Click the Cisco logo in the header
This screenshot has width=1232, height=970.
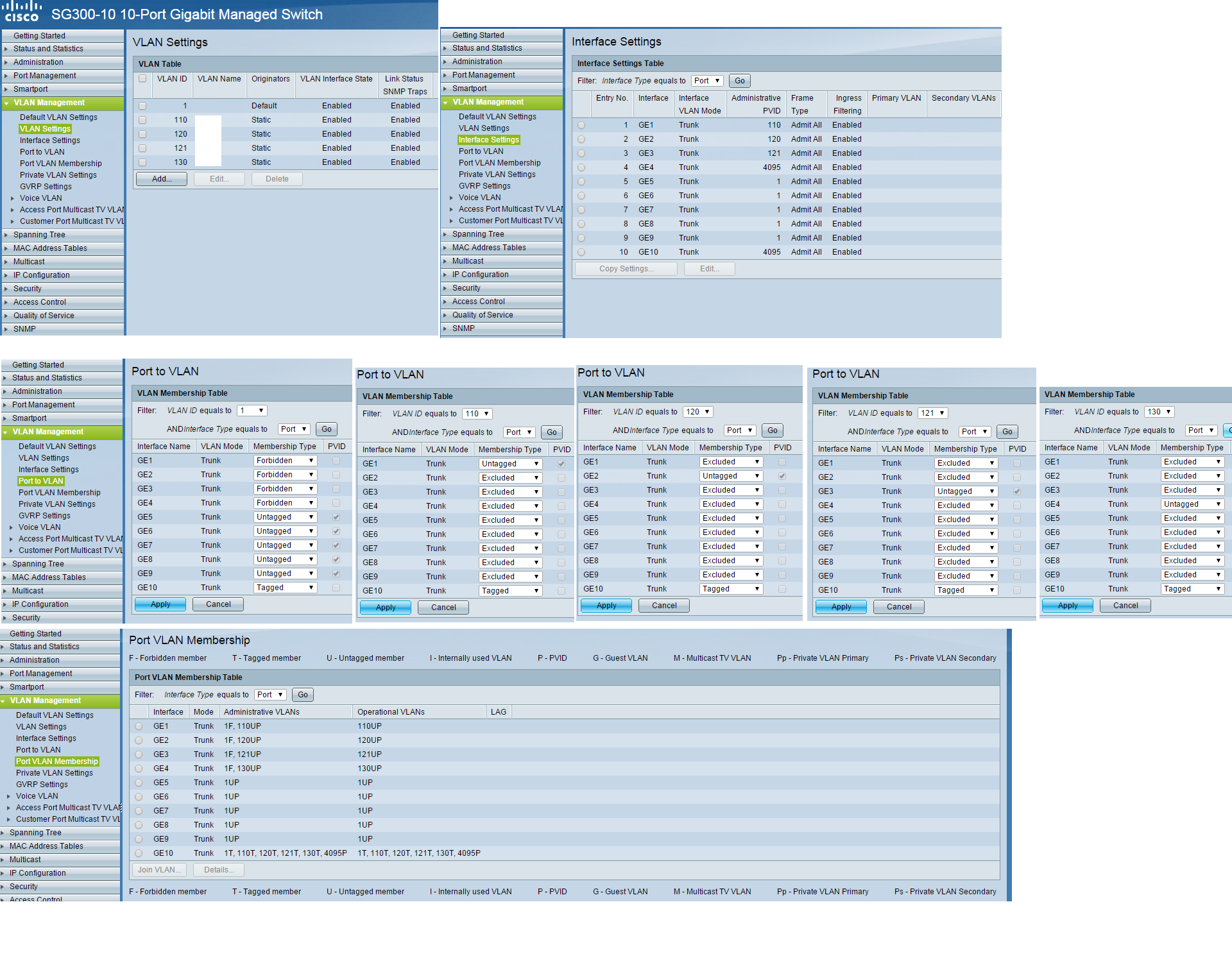click(x=23, y=12)
